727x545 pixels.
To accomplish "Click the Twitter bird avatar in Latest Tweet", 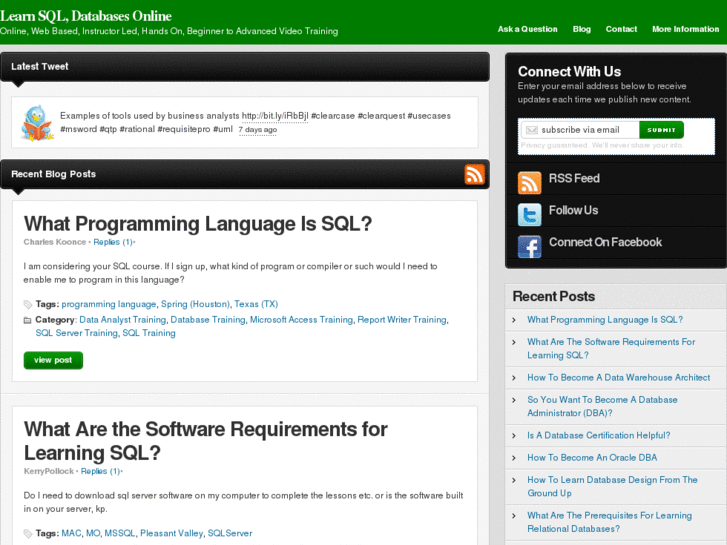I will 37,122.
